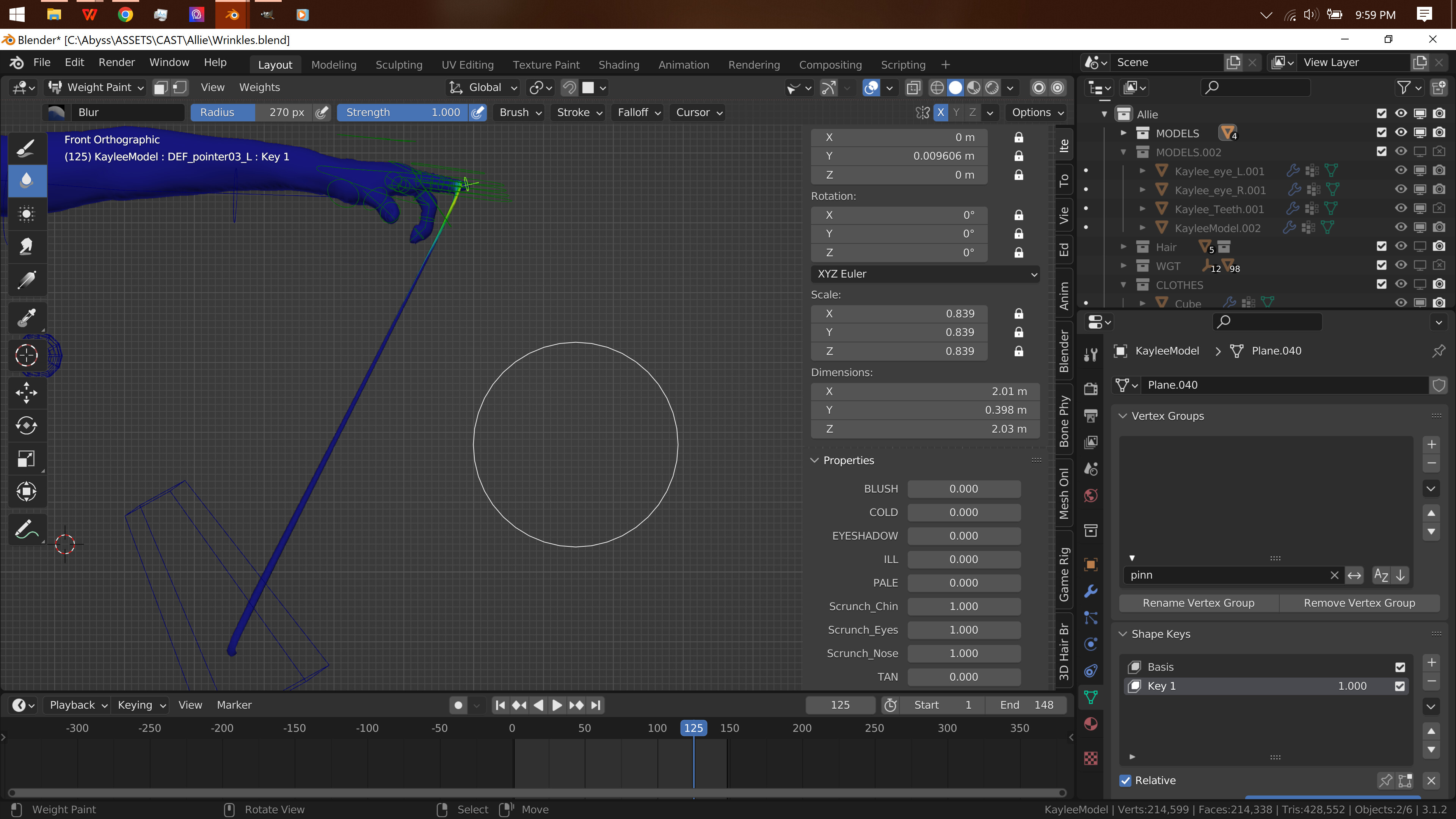The width and height of the screenshot is (1456, 819).
Task: Select the Blur weight paint tool
Action: click(x=27, y=181)
